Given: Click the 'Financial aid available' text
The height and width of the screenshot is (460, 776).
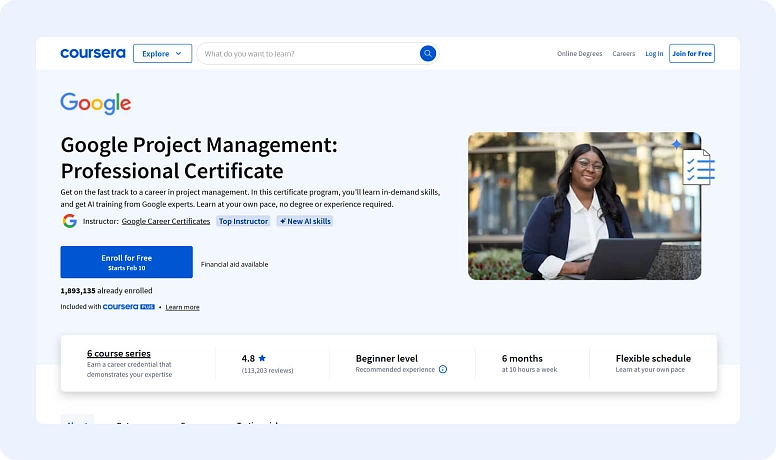Looking at the screenshot, I should click(x=235, y=264).
